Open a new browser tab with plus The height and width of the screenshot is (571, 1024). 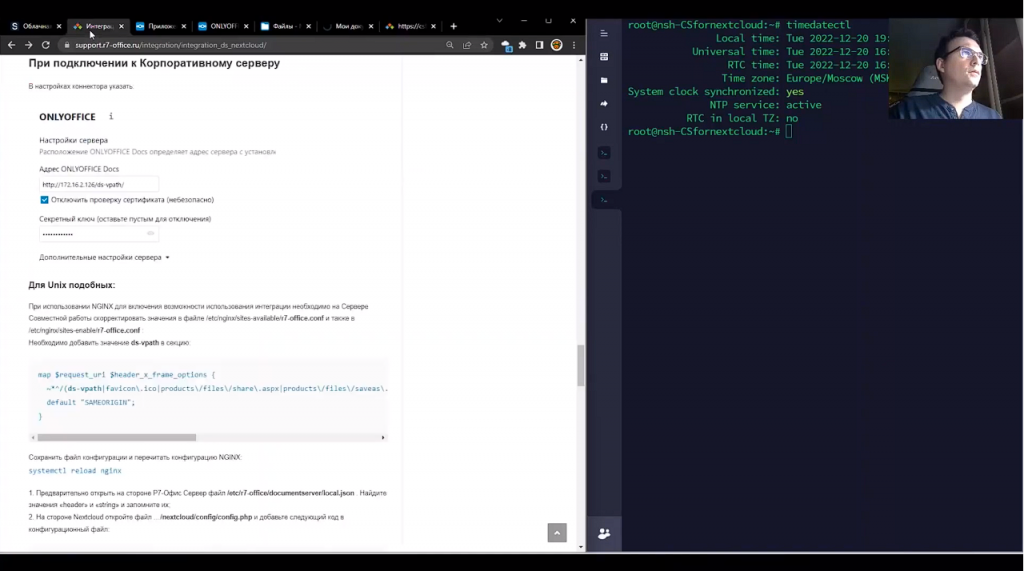coord(453,26)
